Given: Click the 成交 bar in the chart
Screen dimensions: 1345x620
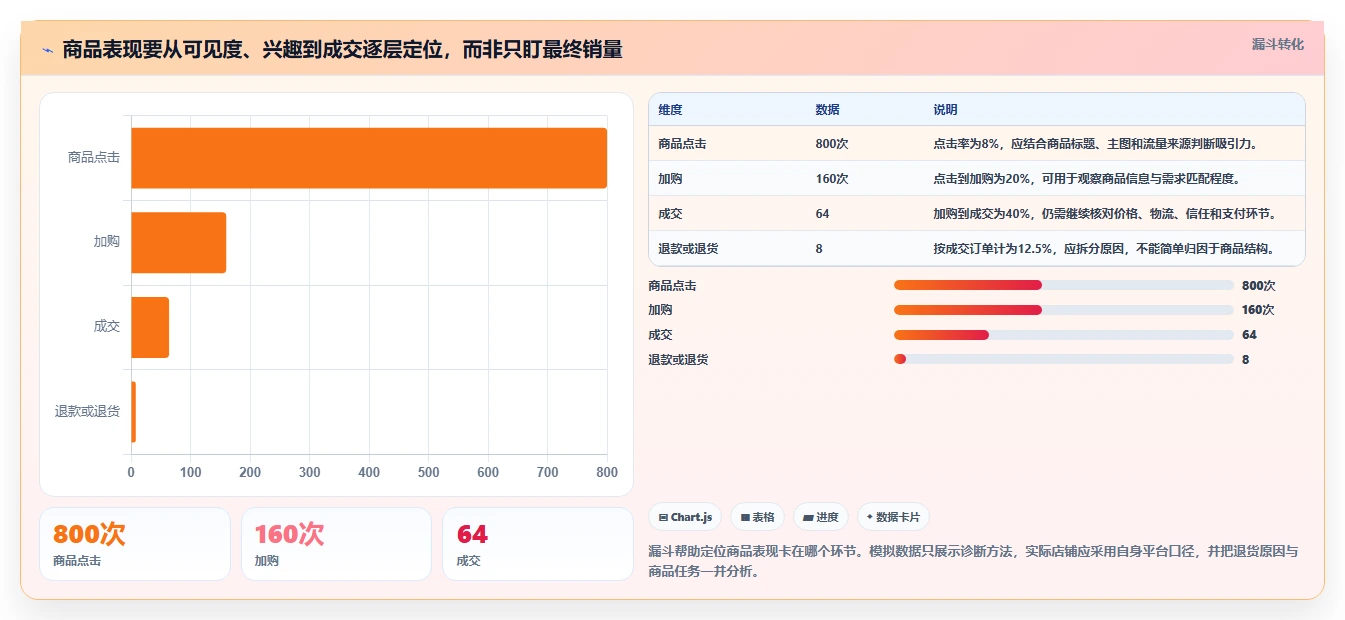Looking at the screenshot, I should pyautogui.click(x=150, y=327).
